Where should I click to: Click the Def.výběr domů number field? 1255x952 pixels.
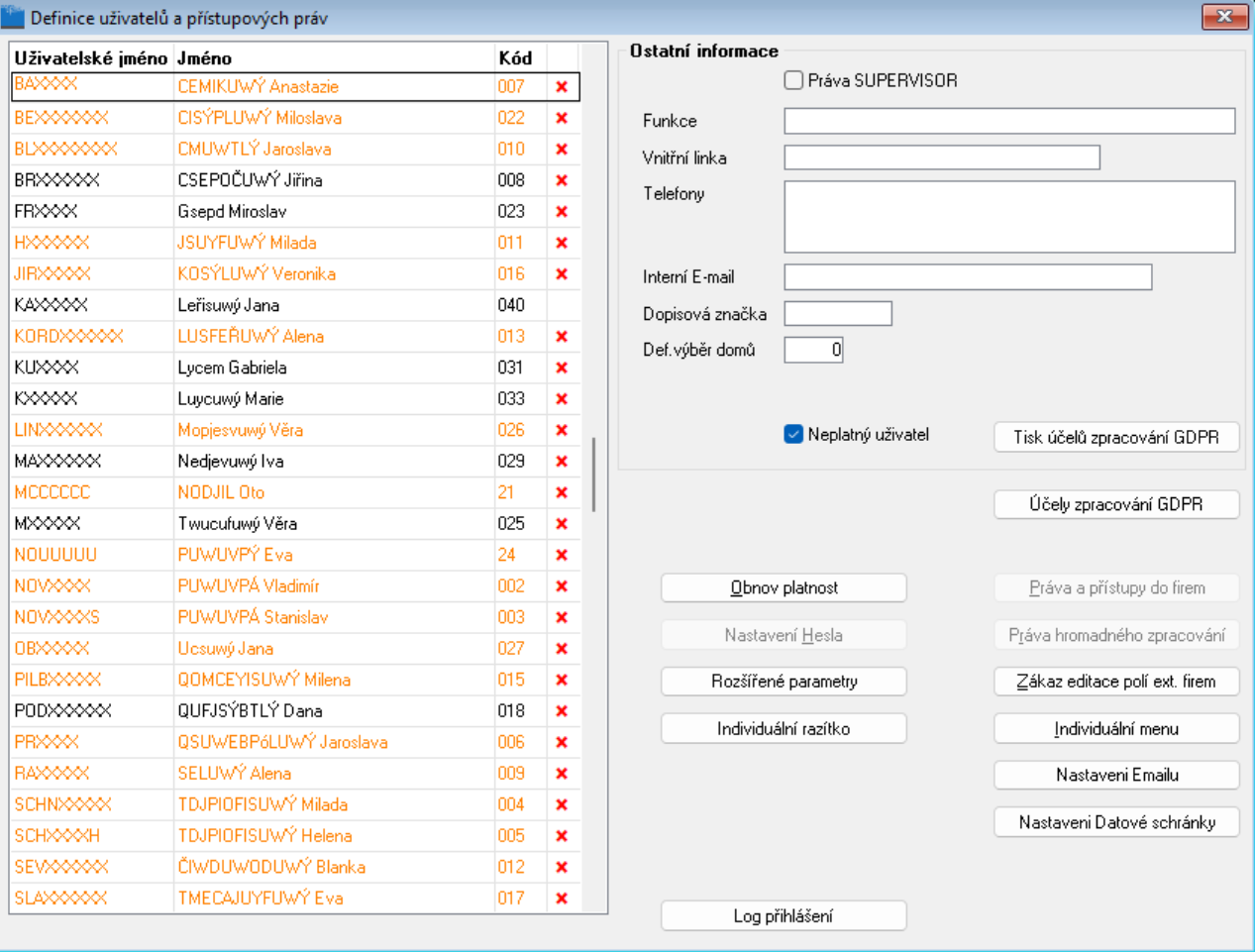point(813,350)
